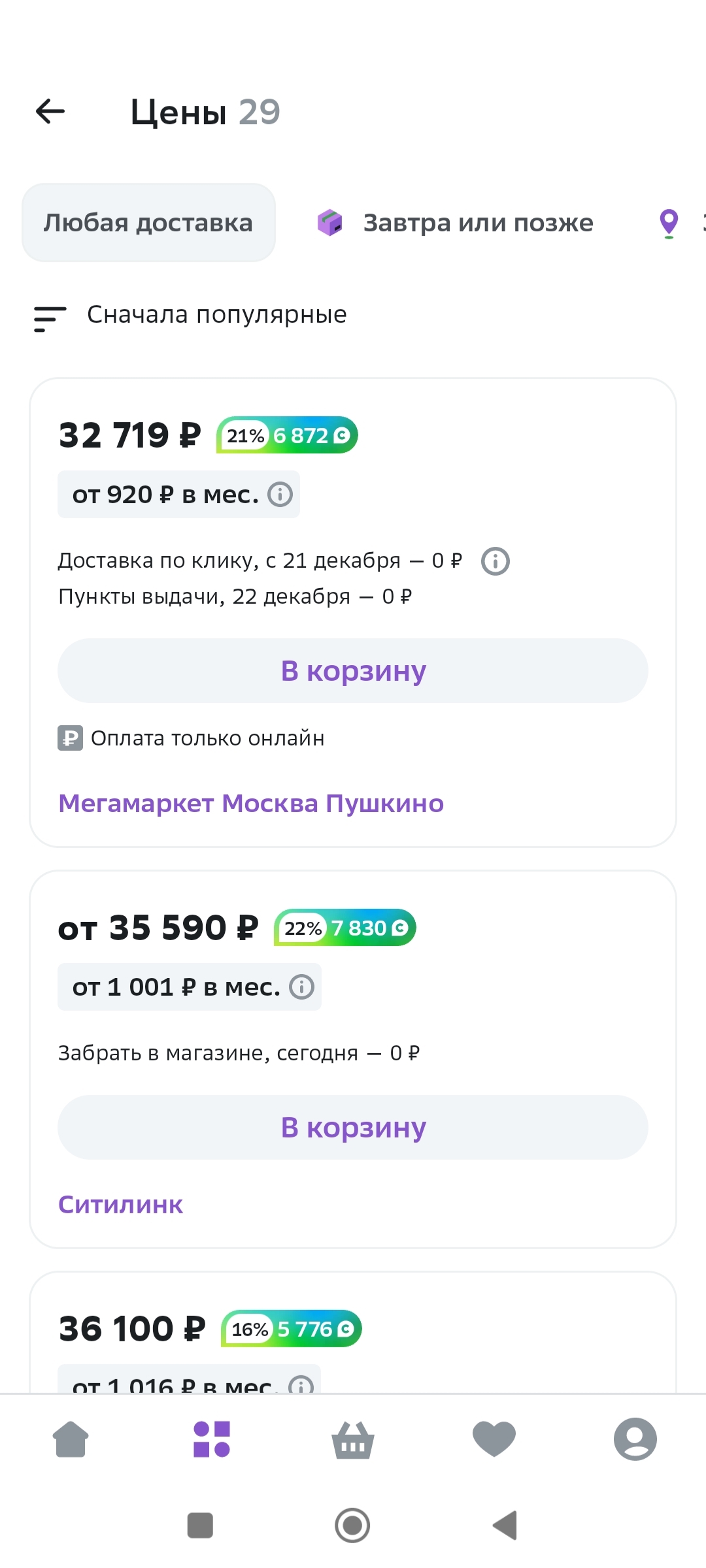The image size is (706, 1568).
Task: Tap info icon next to 1 001 ₽ installment
Action: [x=301, y=987]
